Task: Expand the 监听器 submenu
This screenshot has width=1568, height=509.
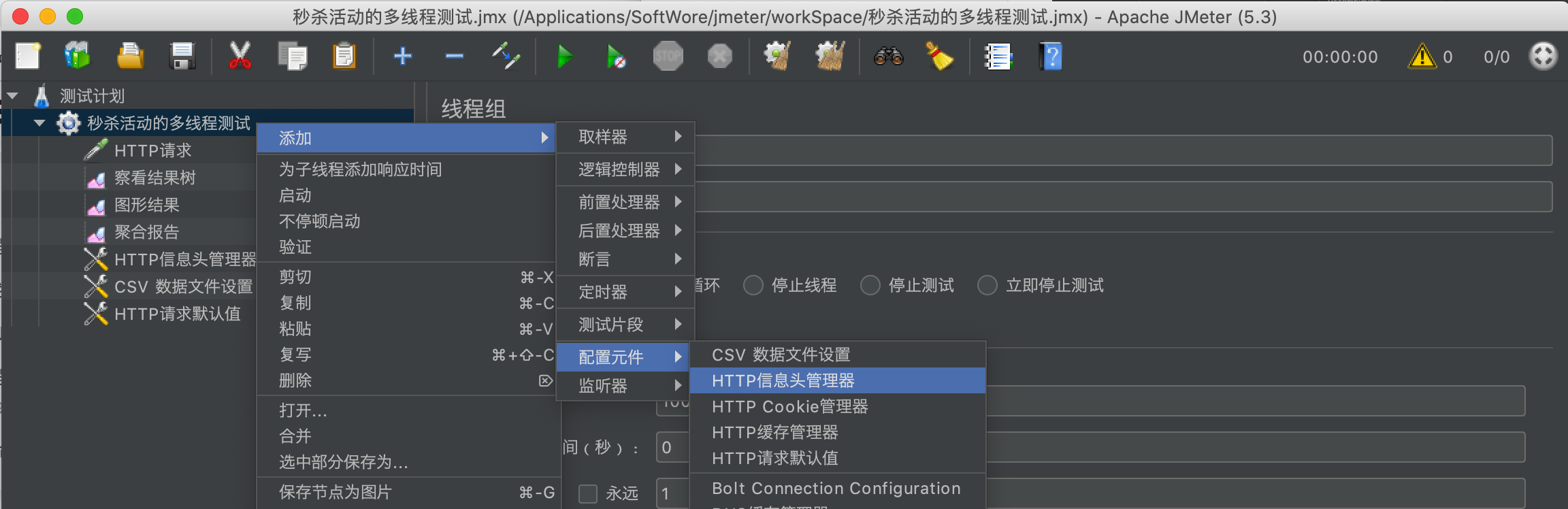Action: coord(625,386)
